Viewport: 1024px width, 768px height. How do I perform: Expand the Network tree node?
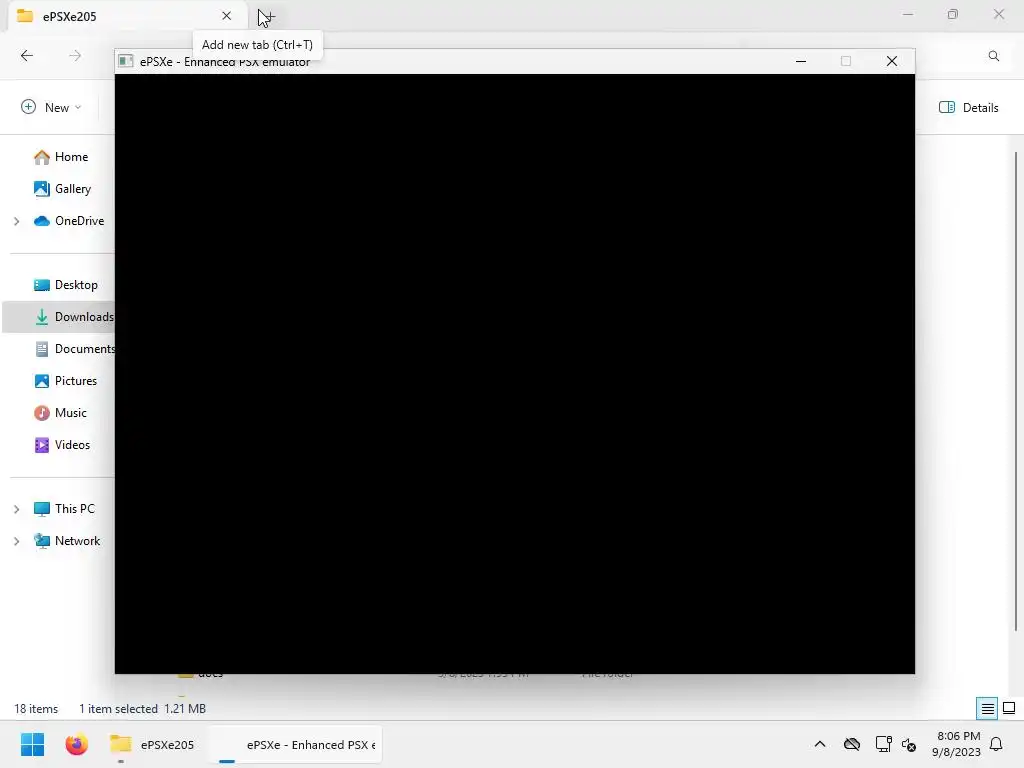pos(16,541)
